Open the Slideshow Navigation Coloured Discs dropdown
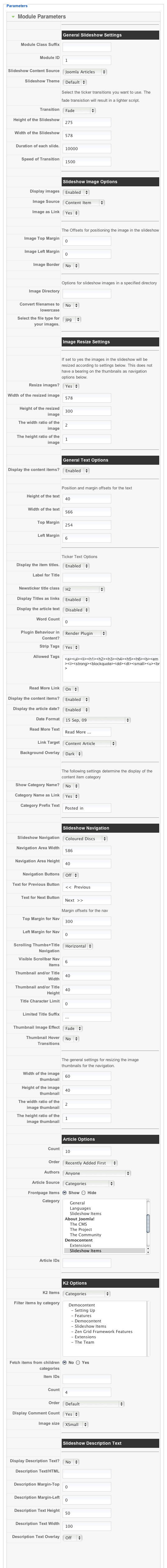This screenshot has height=1568, width=167. point(85,839)
